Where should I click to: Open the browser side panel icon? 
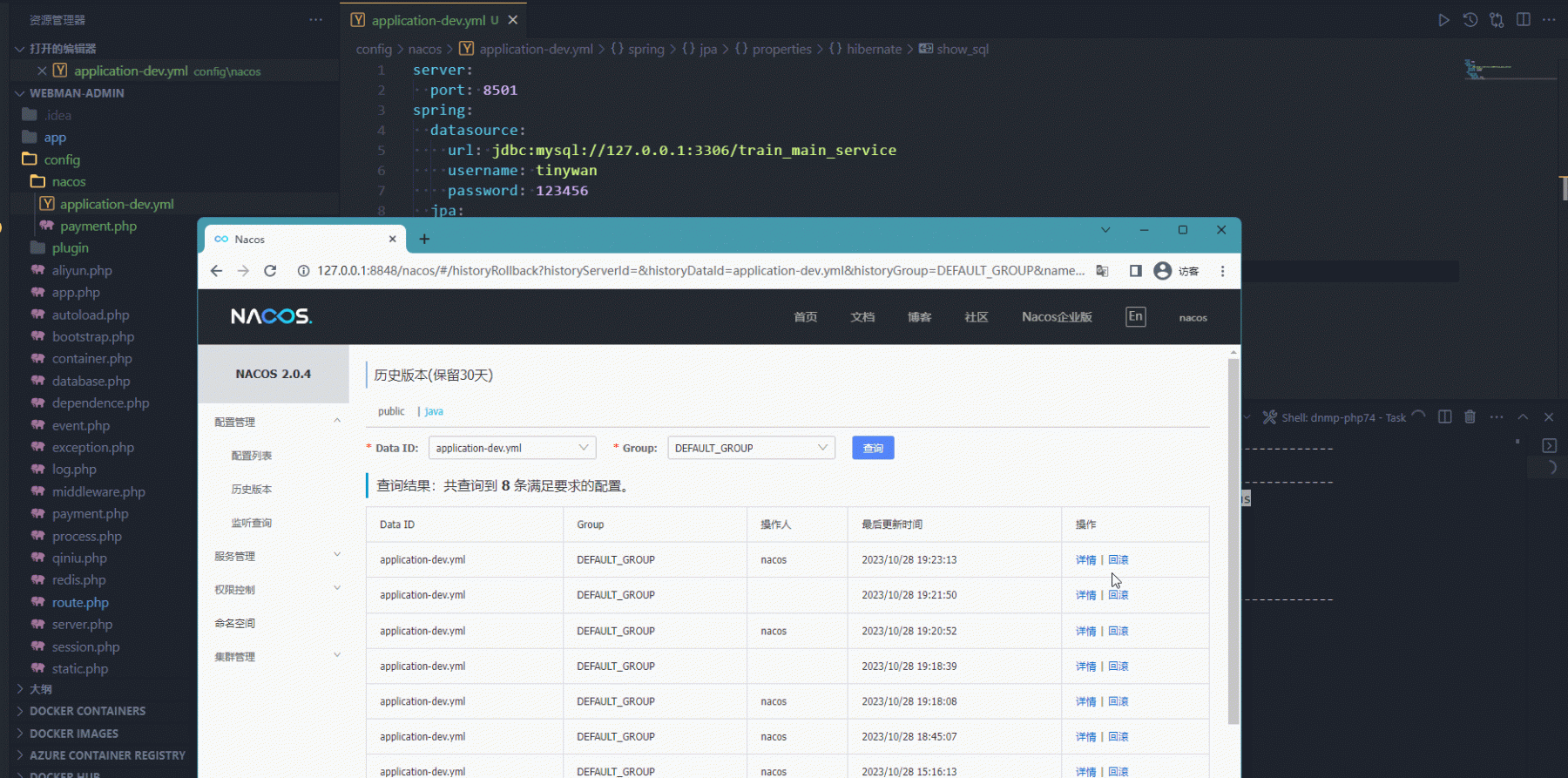[x=1135, y=271]
